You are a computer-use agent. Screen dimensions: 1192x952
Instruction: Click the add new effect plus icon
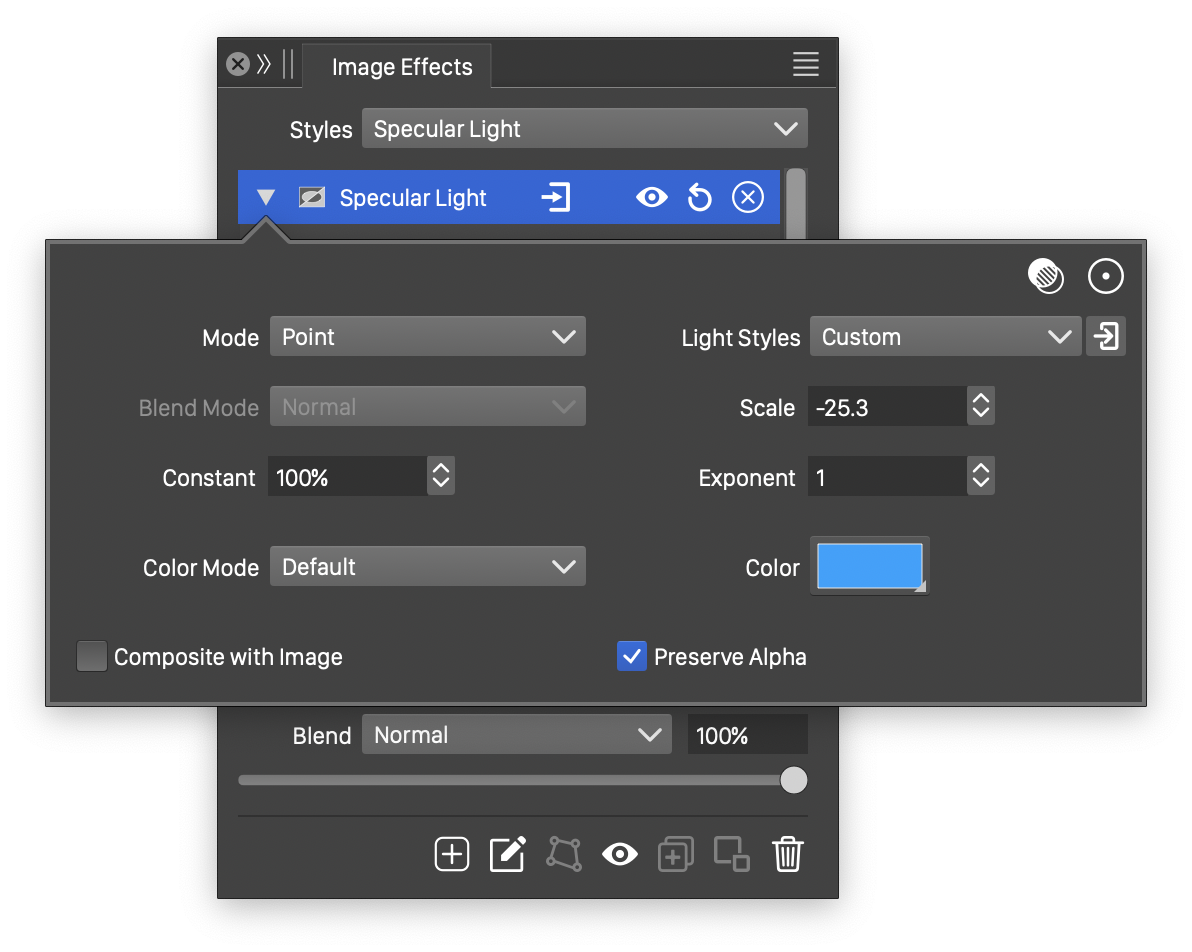pyautogui.click(x=452, y=854)
